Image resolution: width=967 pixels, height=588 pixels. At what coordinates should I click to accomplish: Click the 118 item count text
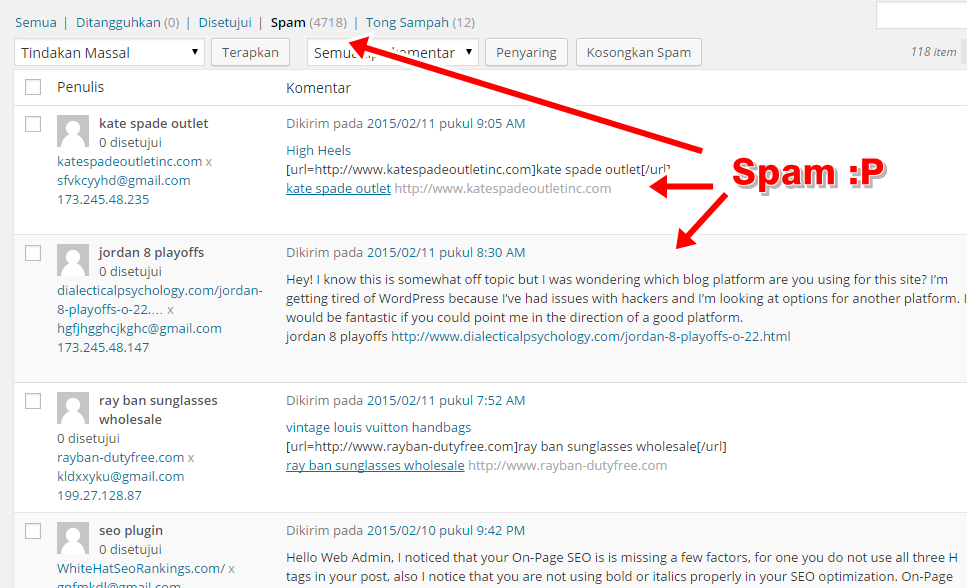933,52
